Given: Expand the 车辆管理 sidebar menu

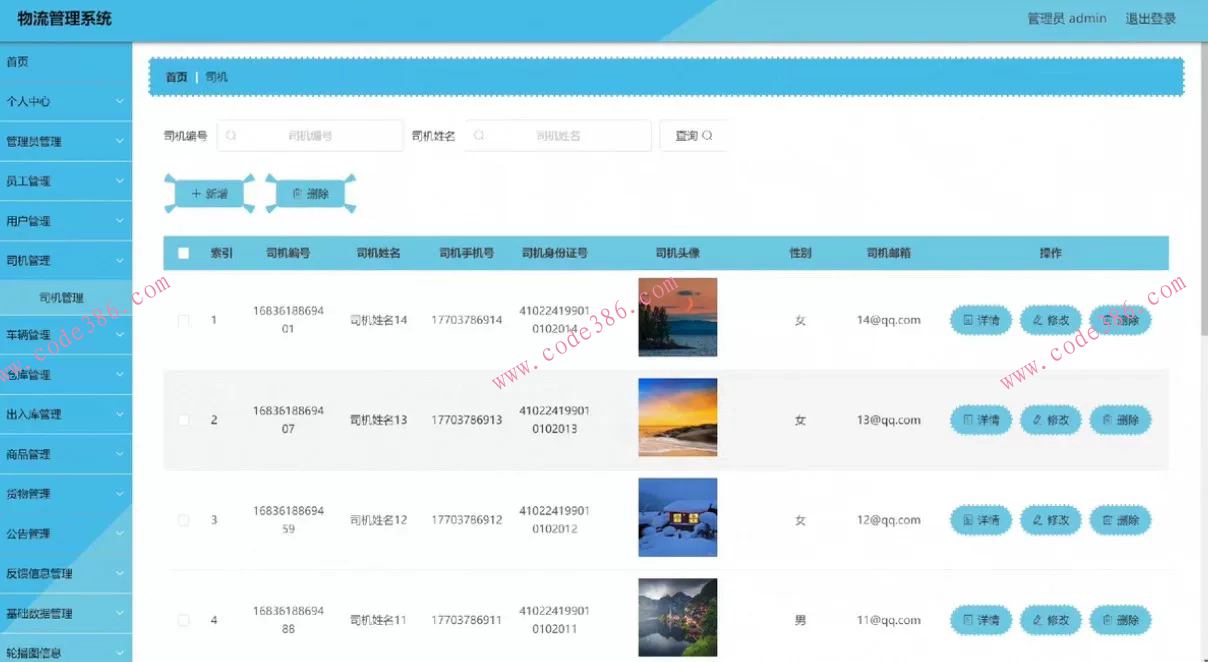Looking at the screenshot, I should (x=60, y=336).
